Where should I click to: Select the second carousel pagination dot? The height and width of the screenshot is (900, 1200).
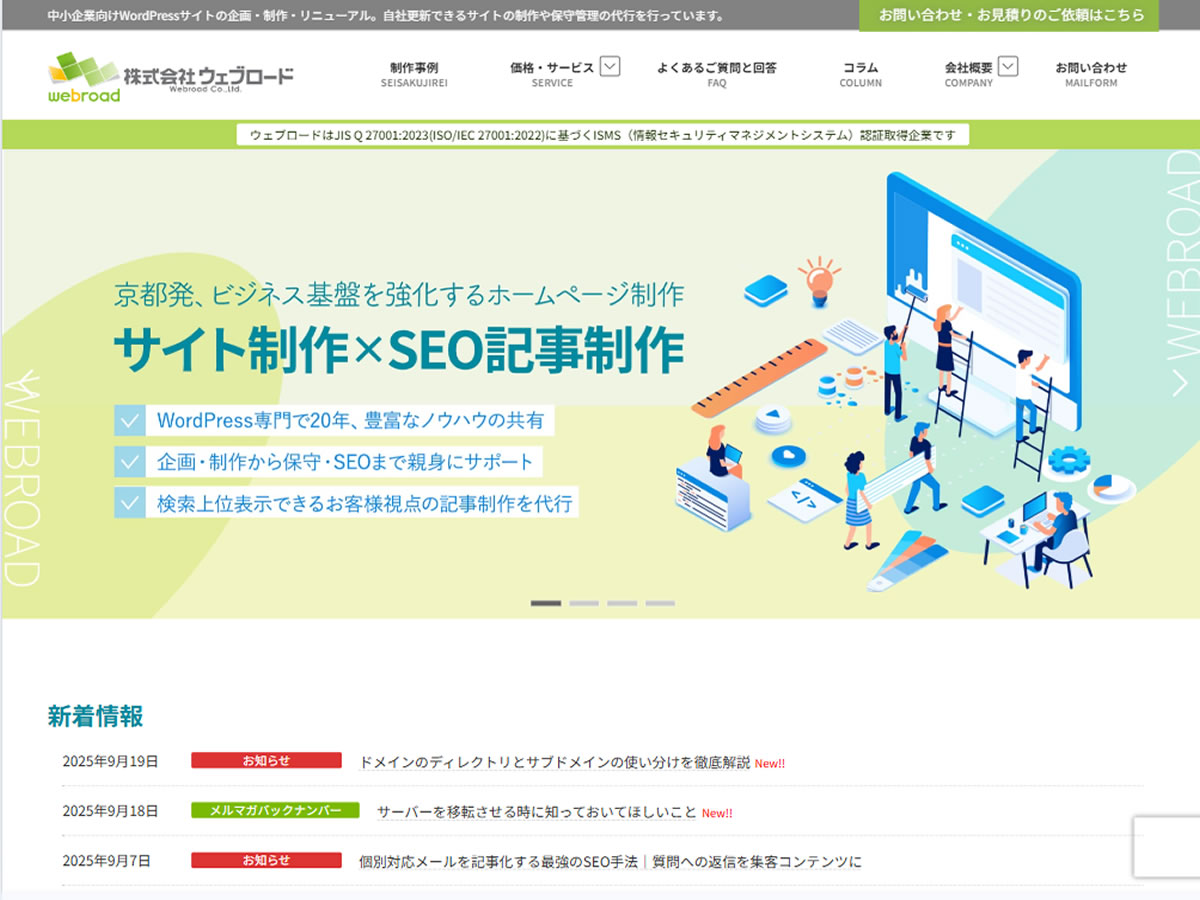[584, 604]
